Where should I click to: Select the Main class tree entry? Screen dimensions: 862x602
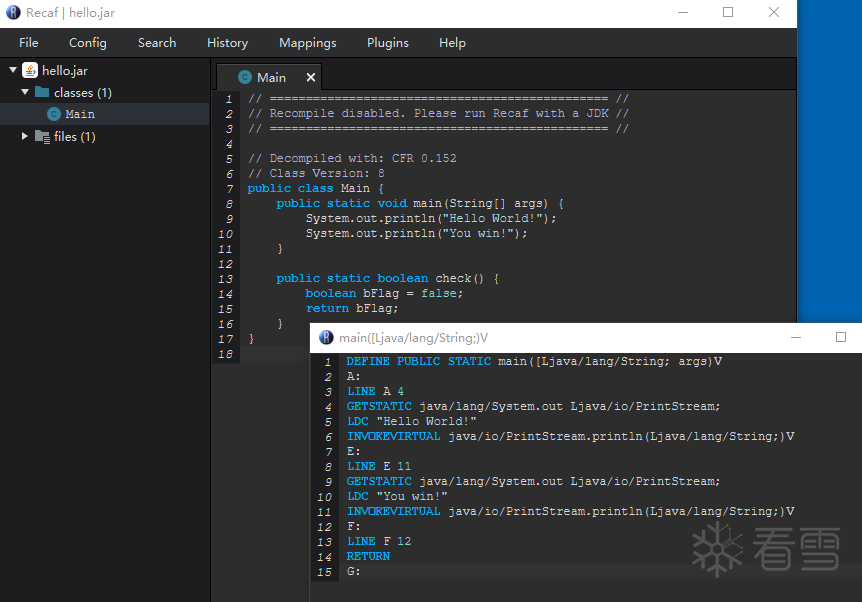coord(104,114)
